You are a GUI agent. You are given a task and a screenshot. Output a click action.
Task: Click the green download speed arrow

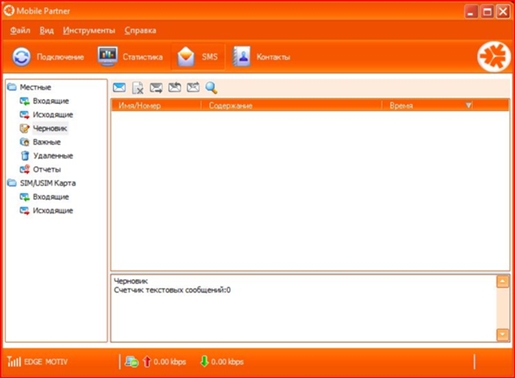[x=204, y=361]
